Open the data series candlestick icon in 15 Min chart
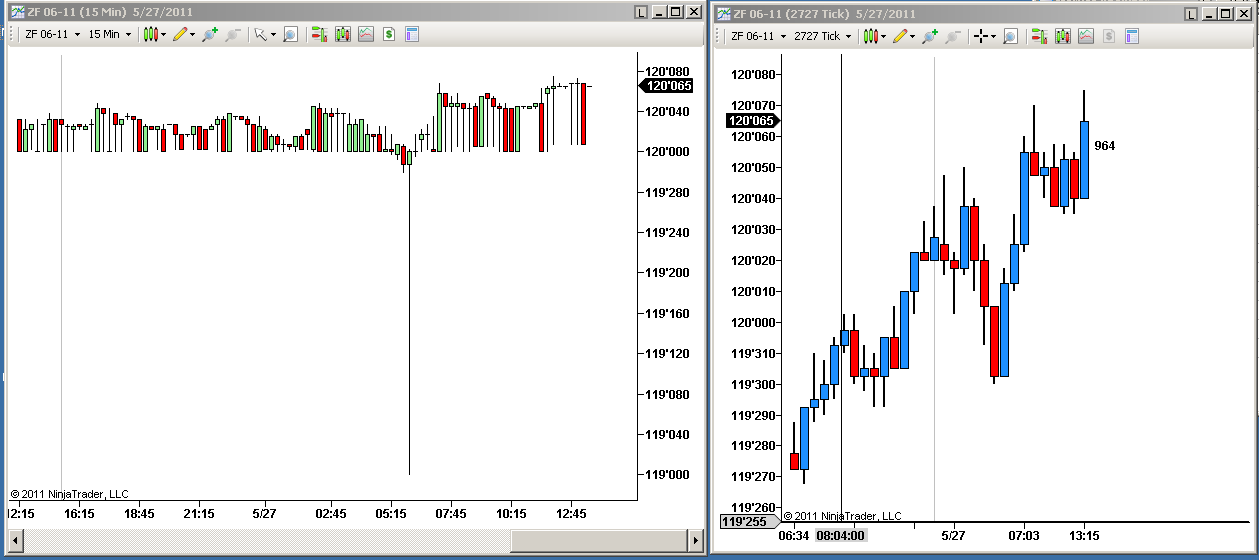The width and height of the screenshot is (1259, 560). point(343,34)
